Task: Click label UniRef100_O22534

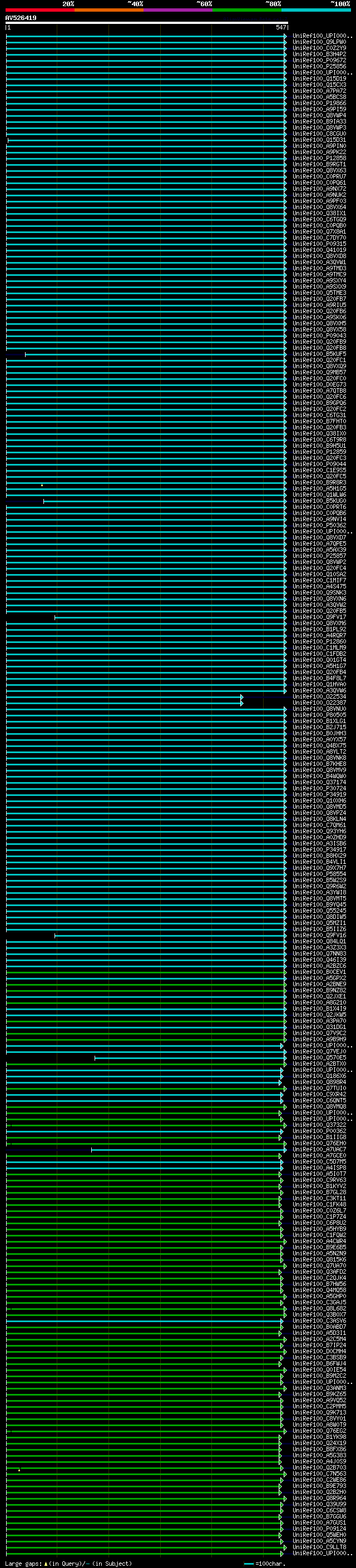Action: click(x=319, y=696)
